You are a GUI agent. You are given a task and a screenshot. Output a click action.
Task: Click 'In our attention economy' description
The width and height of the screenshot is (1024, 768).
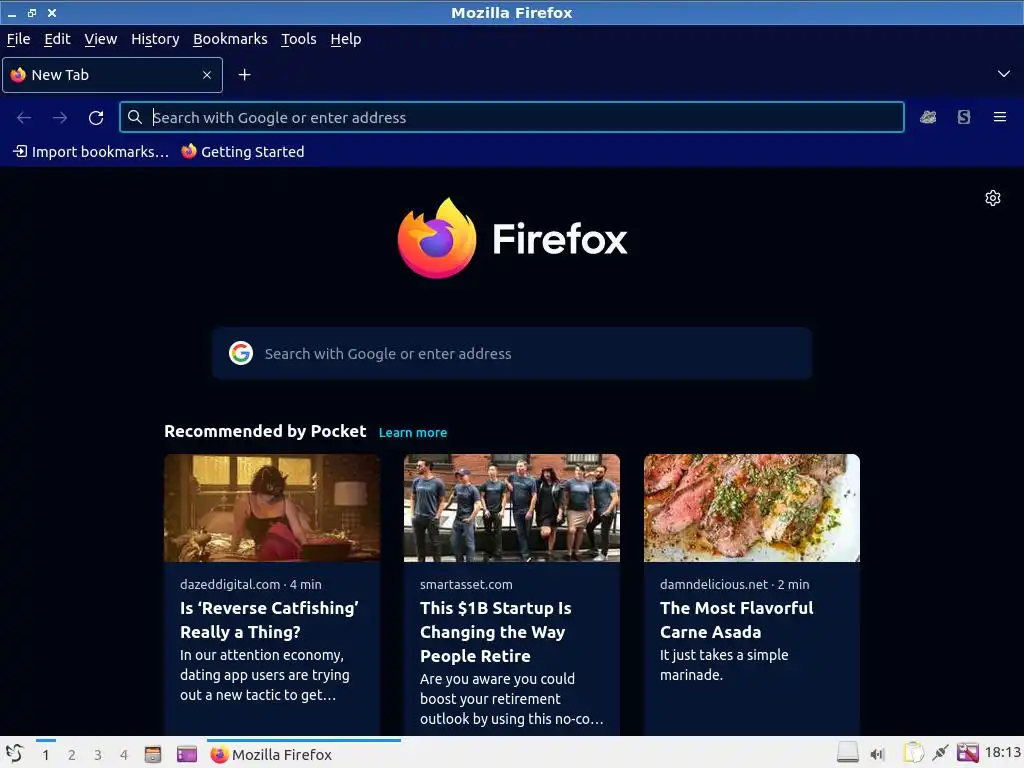tap(264, 675)
